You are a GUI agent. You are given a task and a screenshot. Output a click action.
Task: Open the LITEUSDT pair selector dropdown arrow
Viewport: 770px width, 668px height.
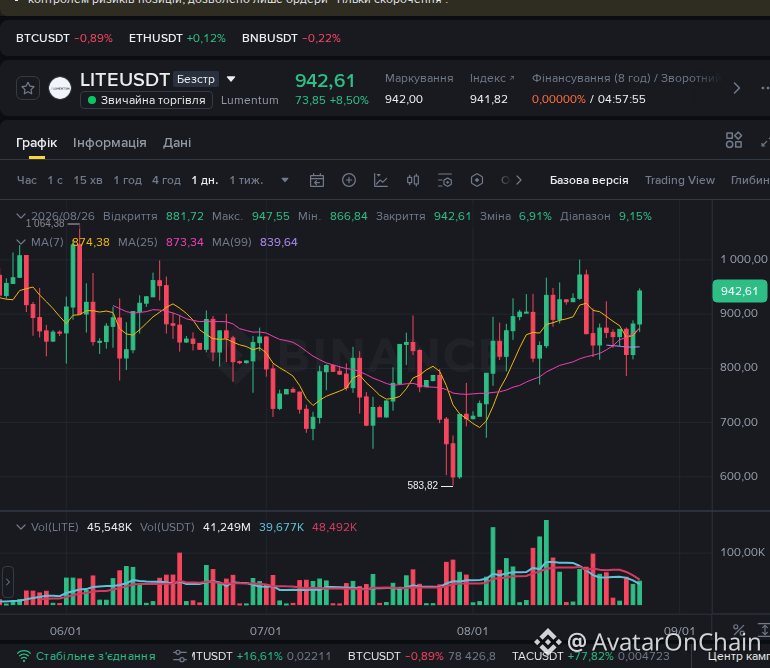click(x=231, y=79)
